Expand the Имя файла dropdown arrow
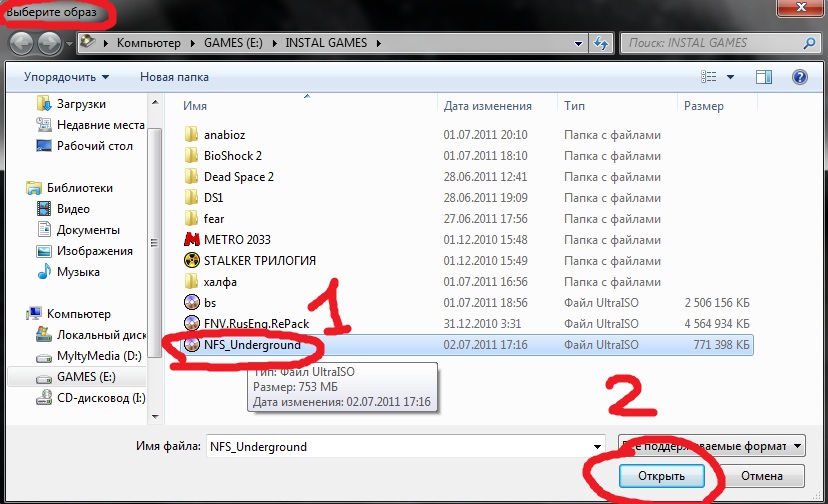828x504 pixels. click(x=597, y=447)
